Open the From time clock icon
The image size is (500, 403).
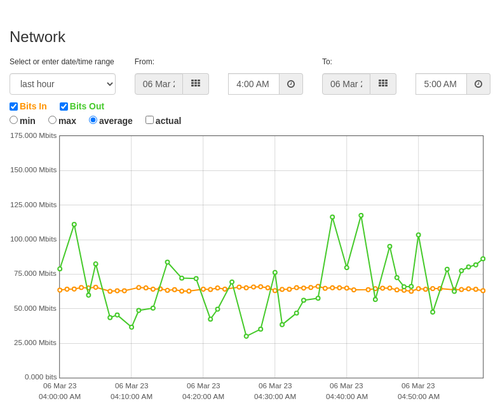coord(291,84)
